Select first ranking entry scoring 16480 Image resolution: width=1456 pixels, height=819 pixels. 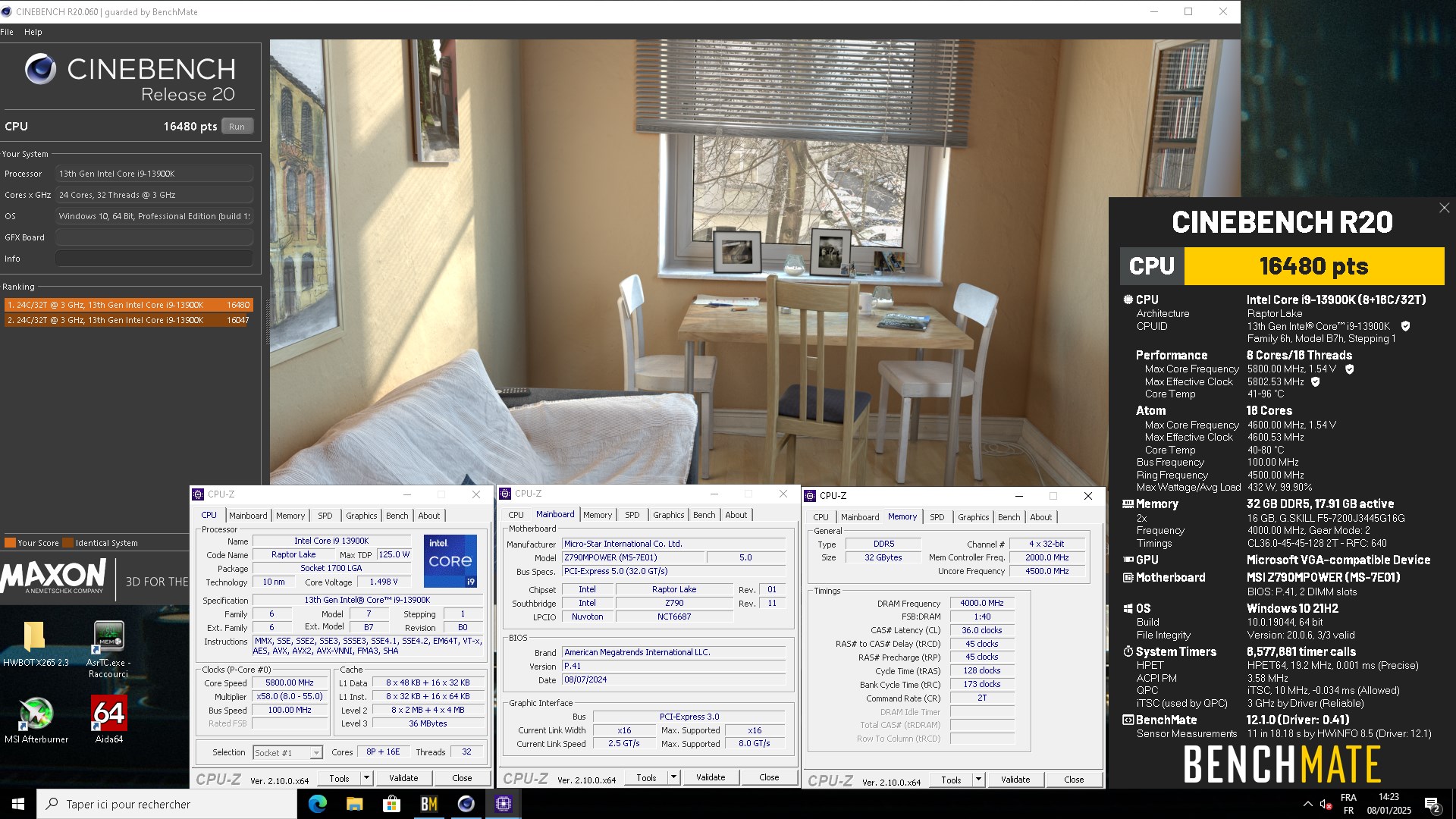point(128,305)
